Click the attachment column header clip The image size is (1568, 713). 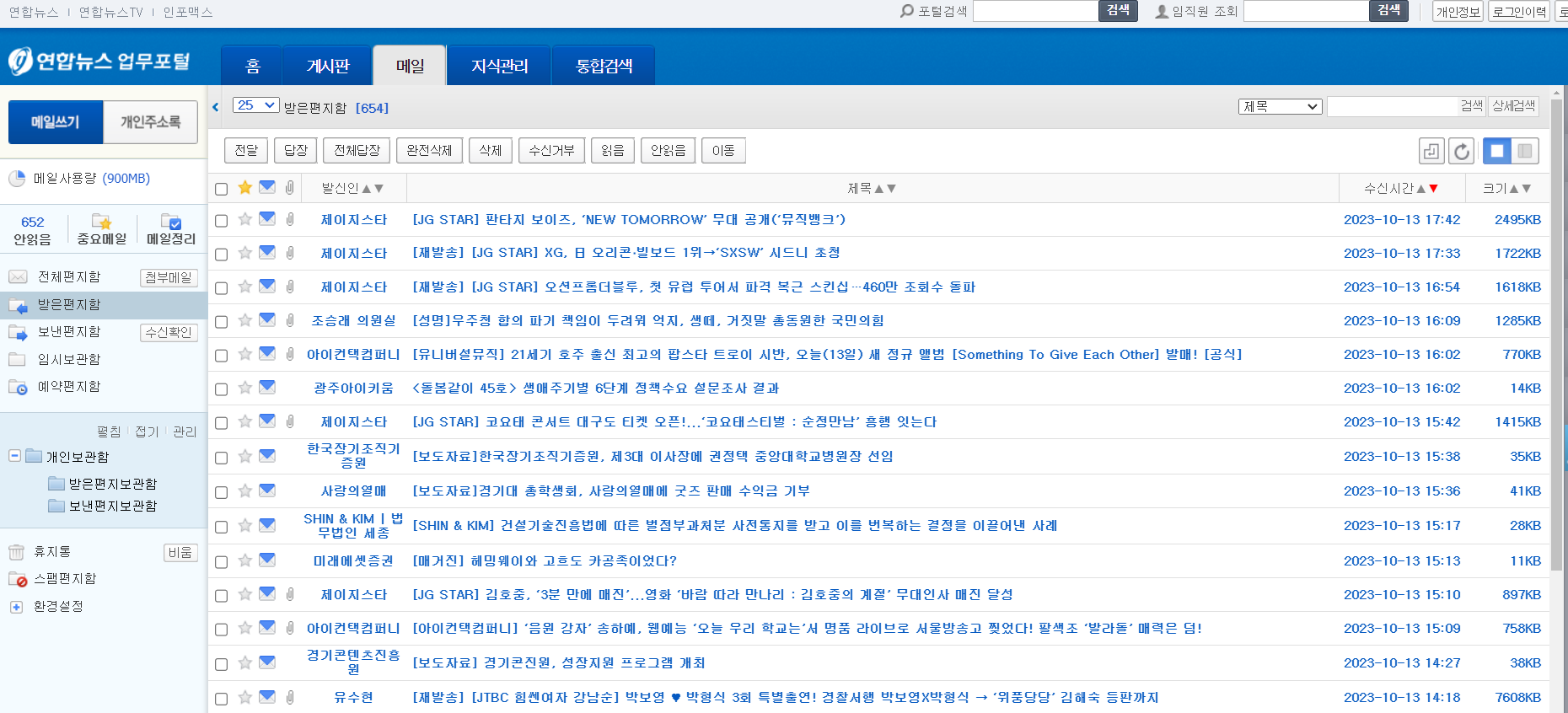tap(289, 187)
